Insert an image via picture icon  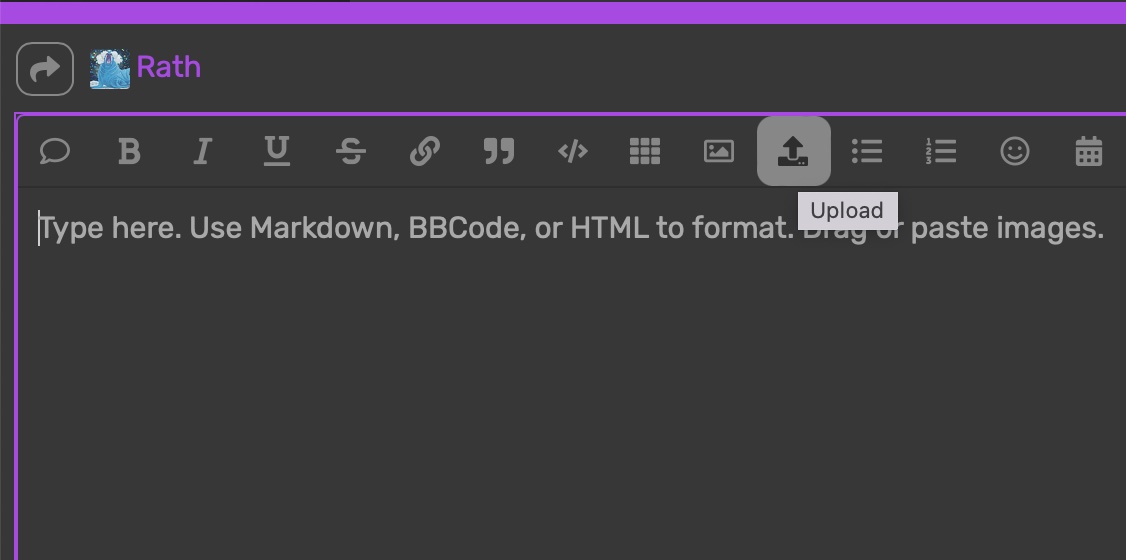[719, 151]
